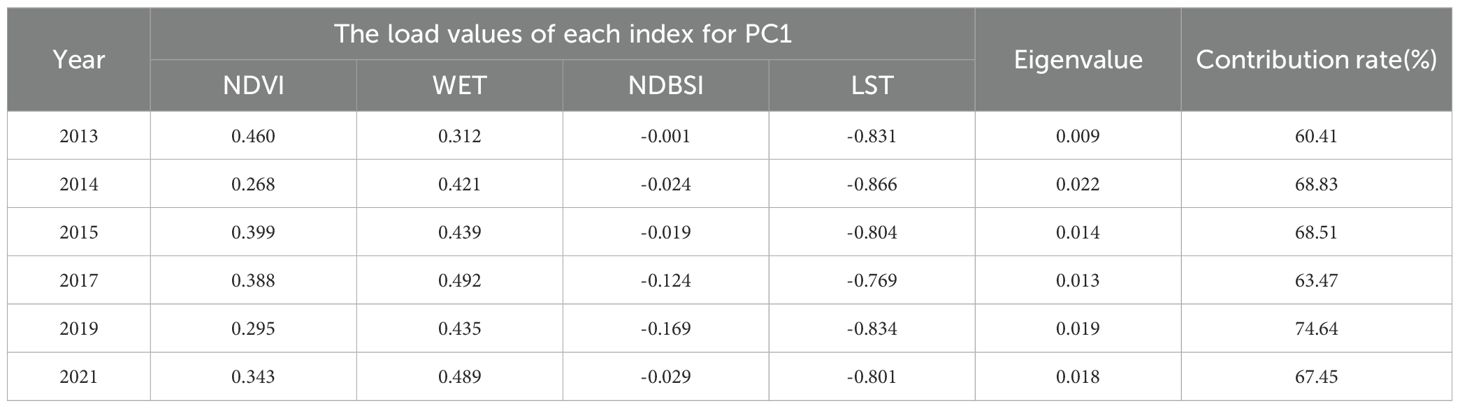Click the Contribution rate(%) header
Viewport: 1460px width, 408px height.
[1316, 61]
